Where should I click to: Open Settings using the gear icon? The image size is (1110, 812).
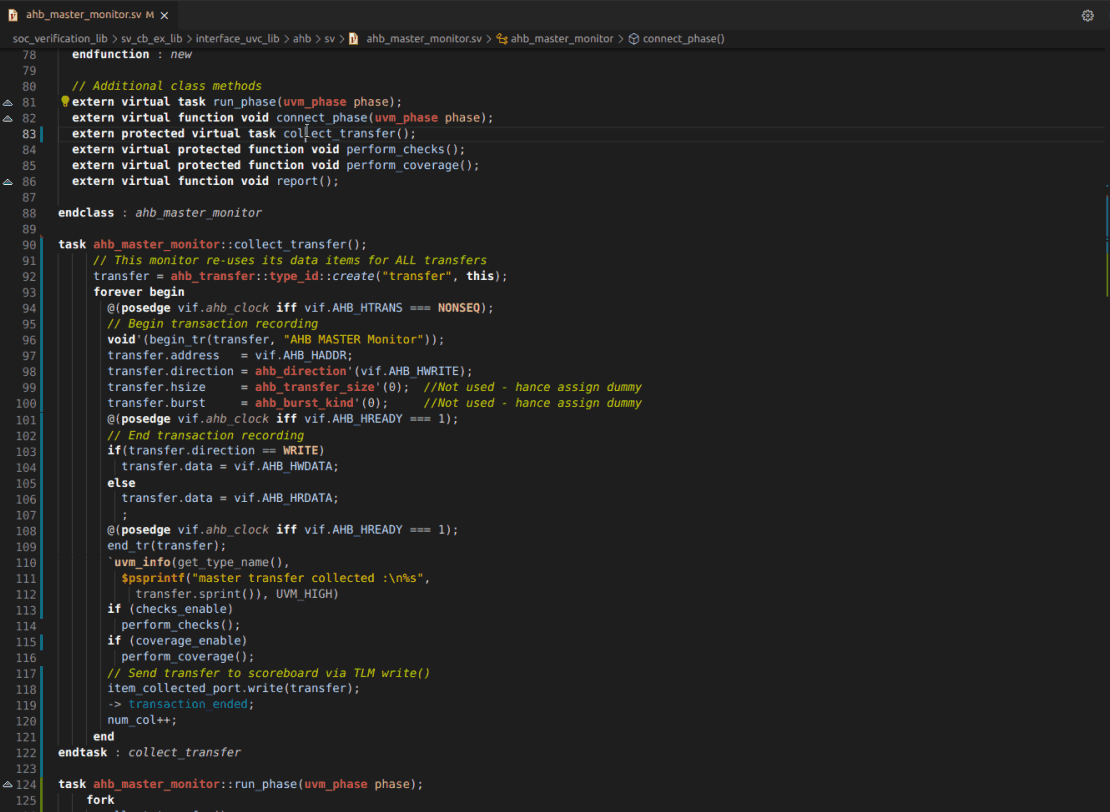(1088, 16)
